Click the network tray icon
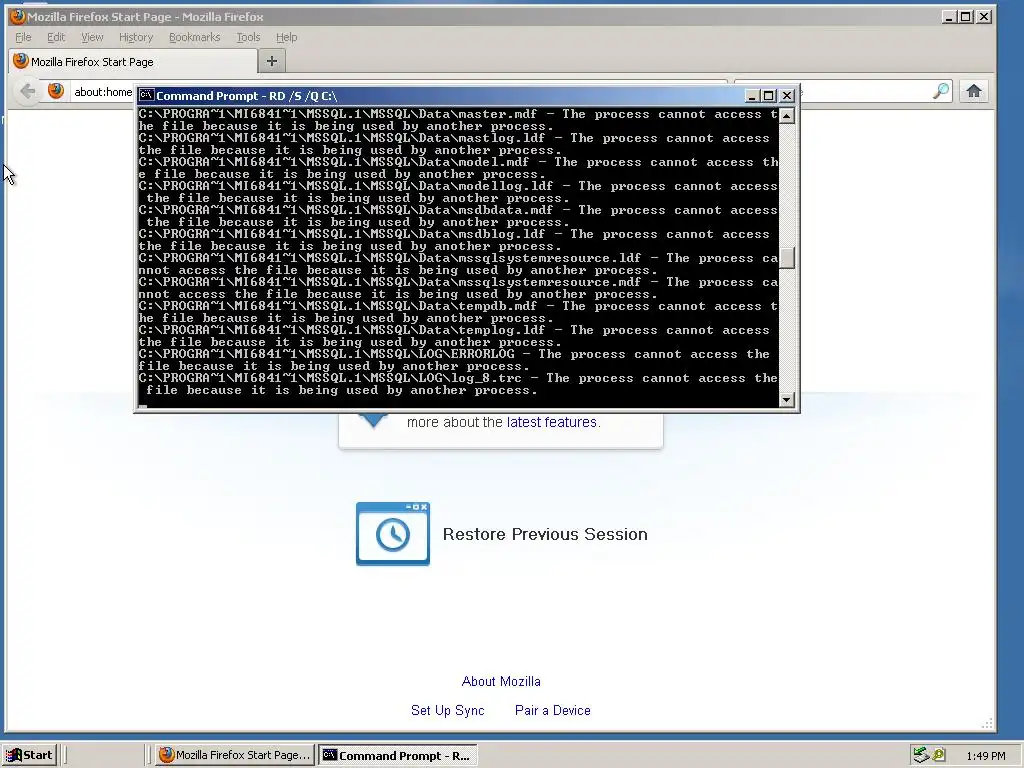The height and width of the screenshot is (768, 1024). click(920, 755)
